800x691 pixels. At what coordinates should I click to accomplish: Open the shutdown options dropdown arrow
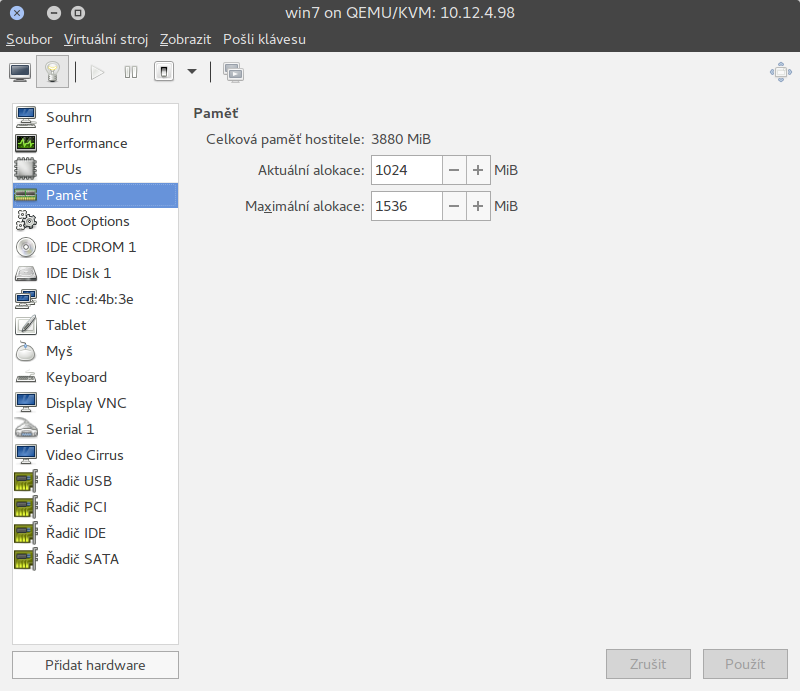click(x=192, y=72)
